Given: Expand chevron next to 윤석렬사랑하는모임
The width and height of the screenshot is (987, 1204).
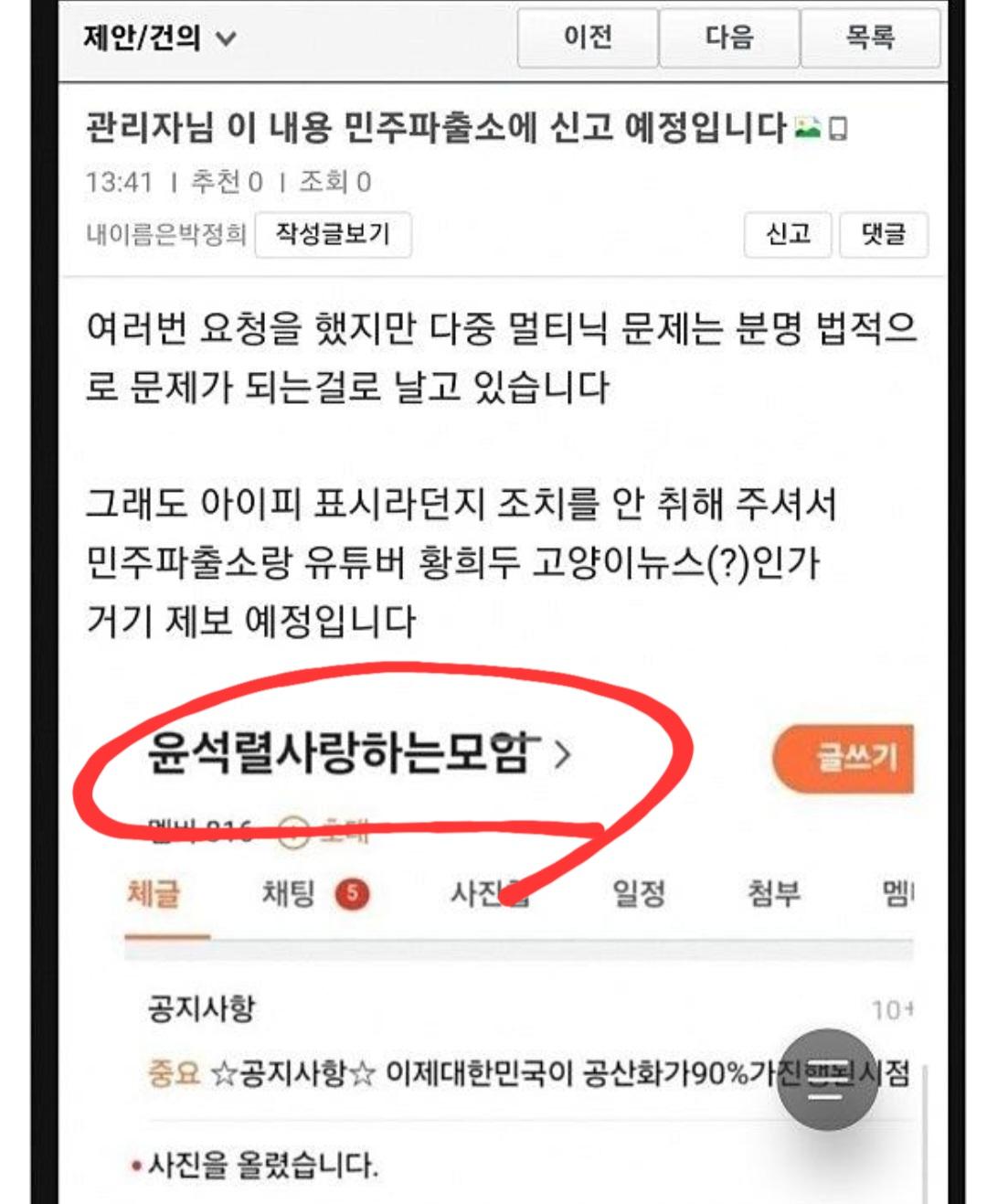Looking at the screenshot, I should (563, 754).
